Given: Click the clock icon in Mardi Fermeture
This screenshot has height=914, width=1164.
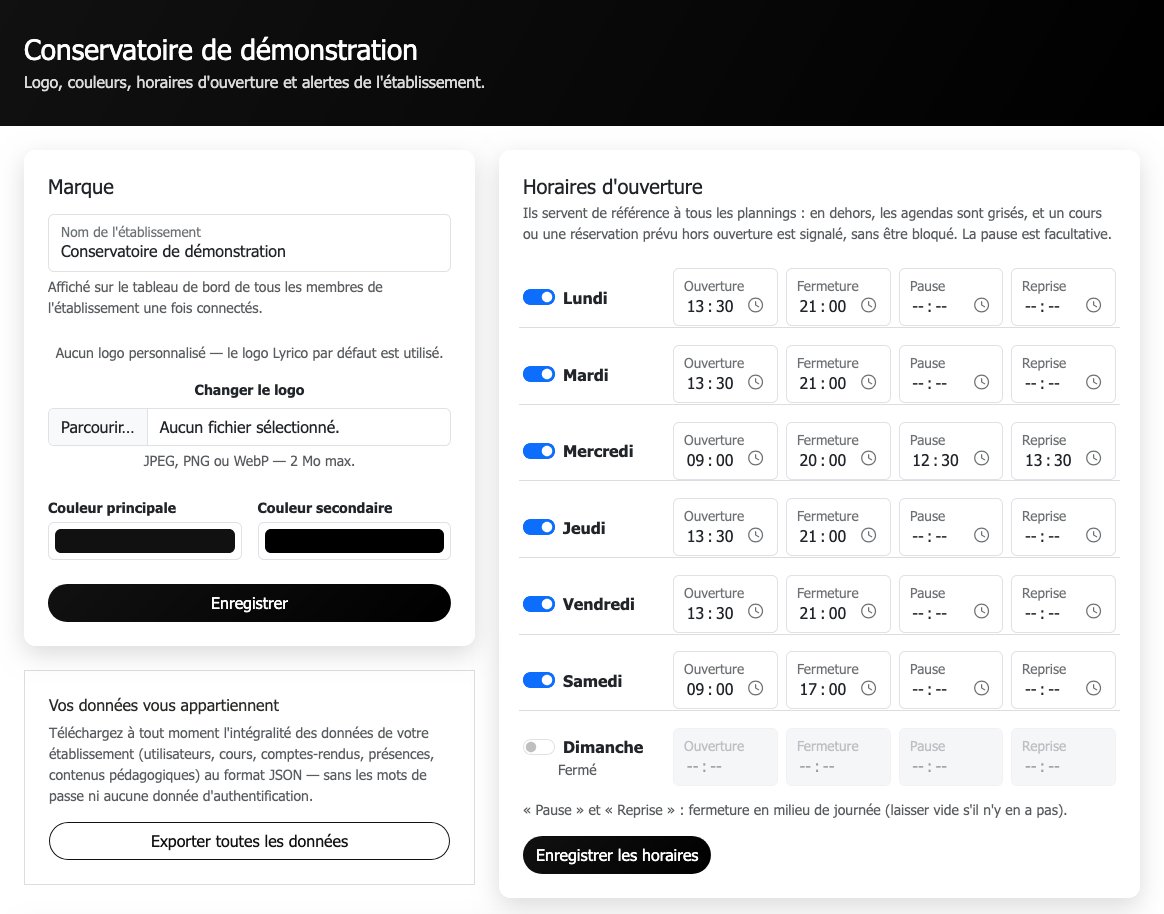Looking at the screenshot, I should (x=869, y=382).
